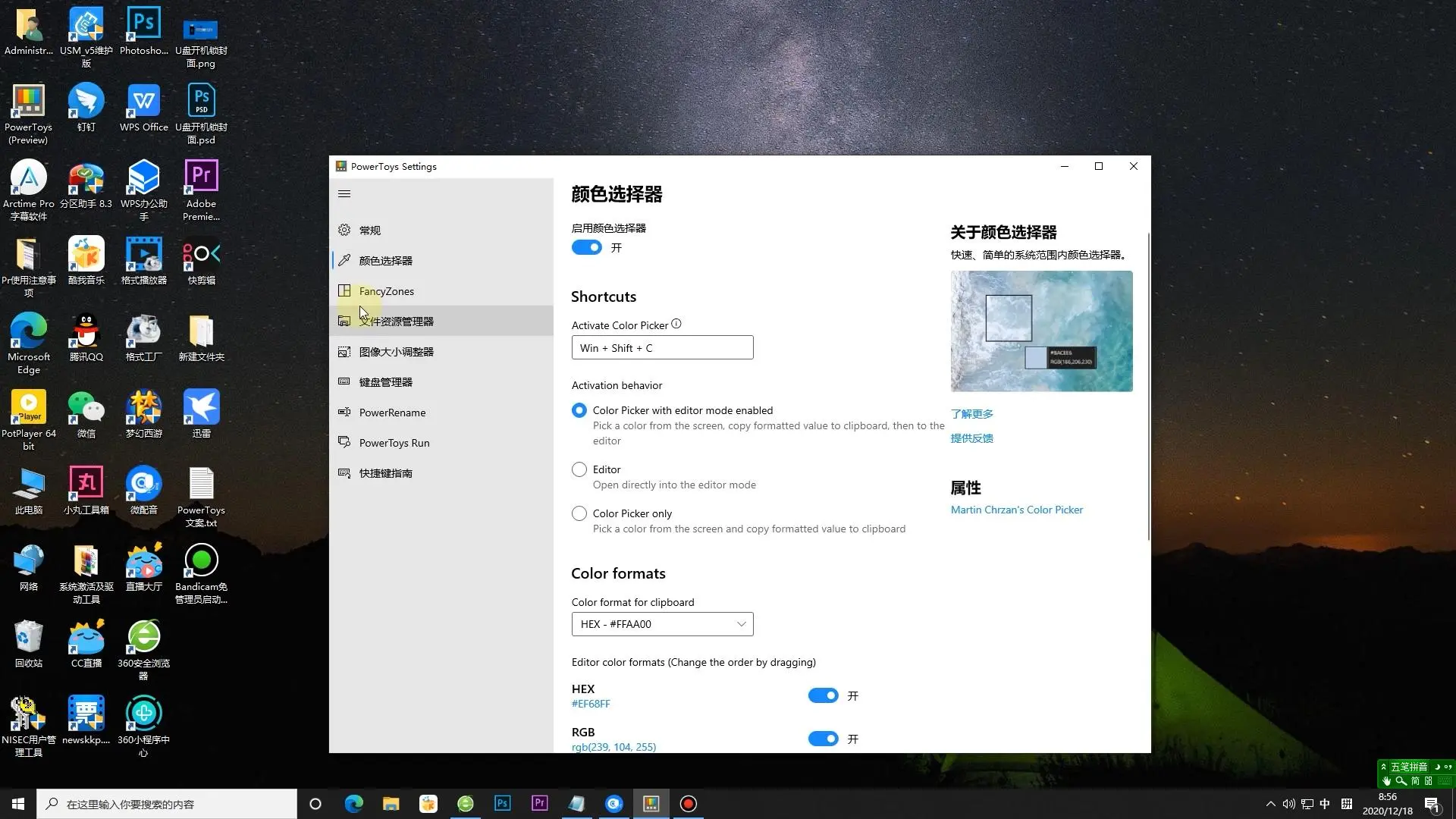Click the color picker preview image
Image resolution: width=1456 pixels, height=819 pixels.
pyautogui.click(x=1041, y=331)
